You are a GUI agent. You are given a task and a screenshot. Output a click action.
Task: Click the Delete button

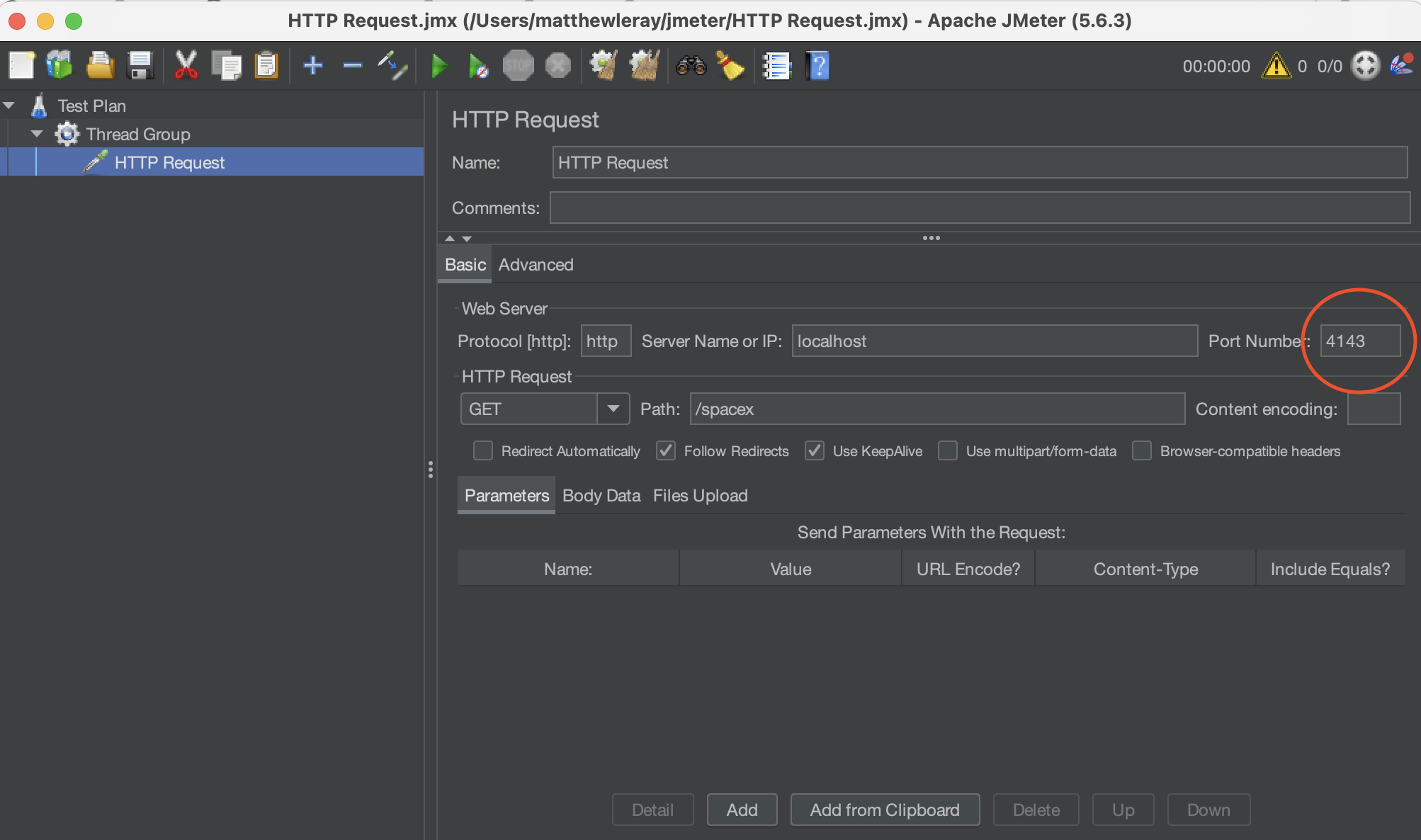(x=1036, y=810)
